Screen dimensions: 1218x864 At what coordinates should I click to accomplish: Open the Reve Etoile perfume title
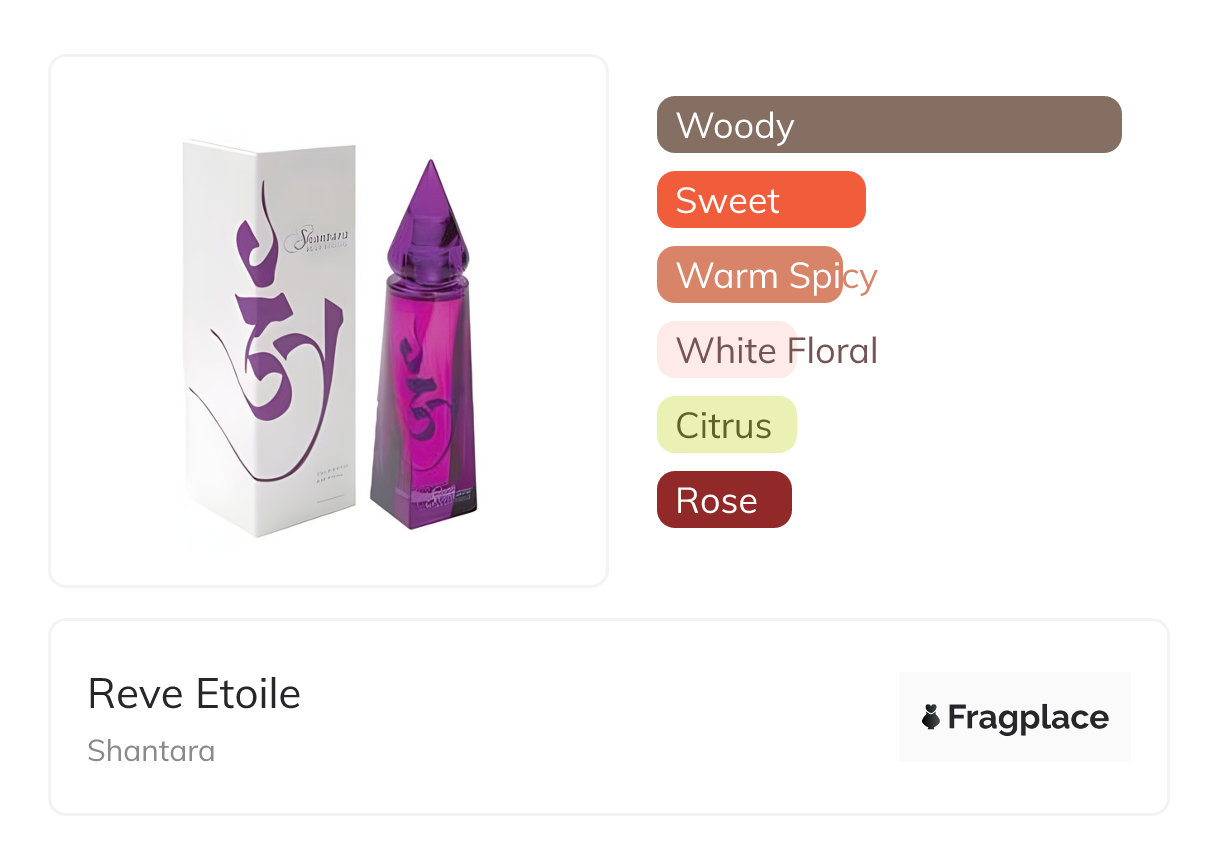coord(194,693)
